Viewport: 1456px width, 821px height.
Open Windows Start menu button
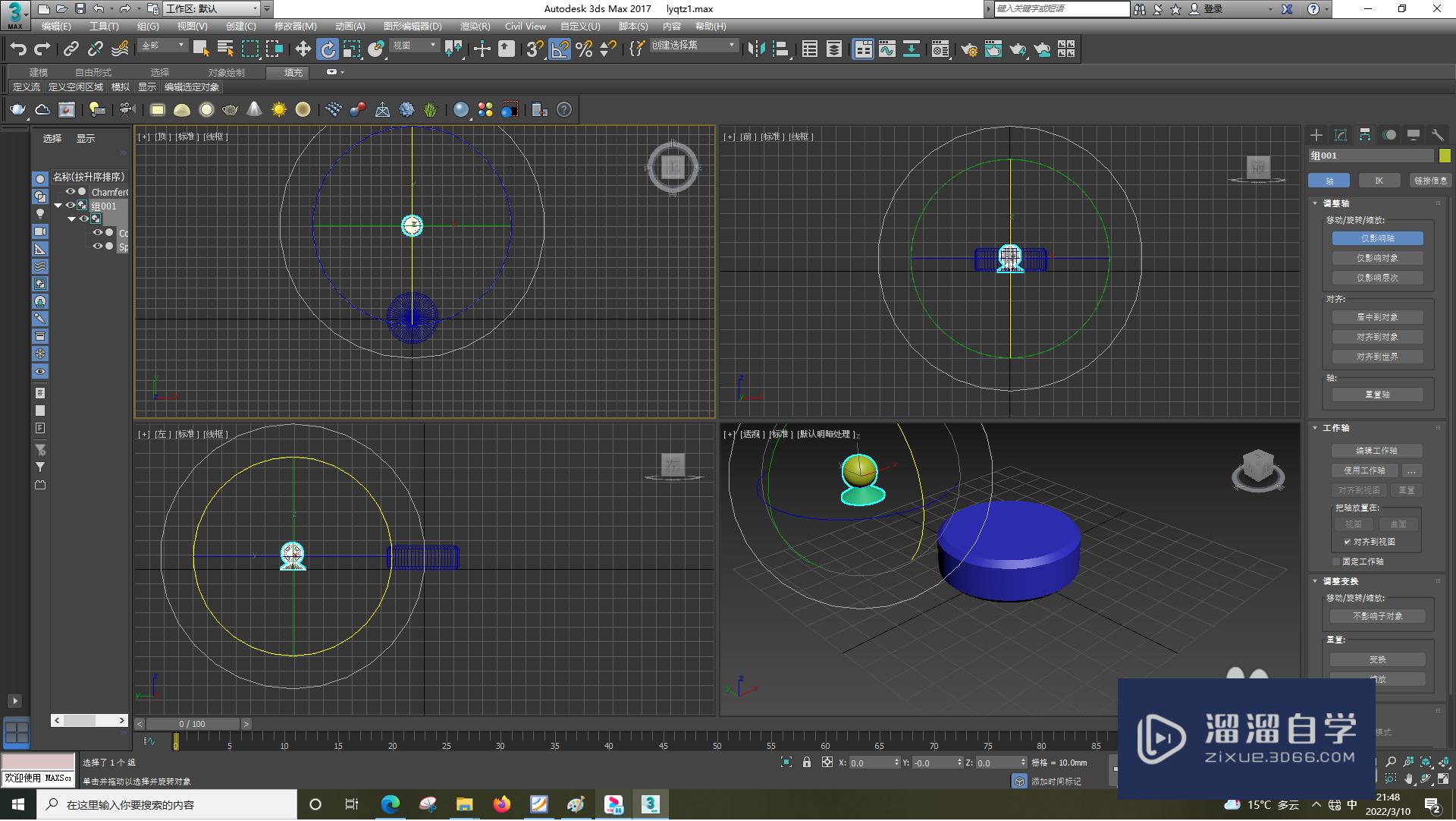coord(18,804)
